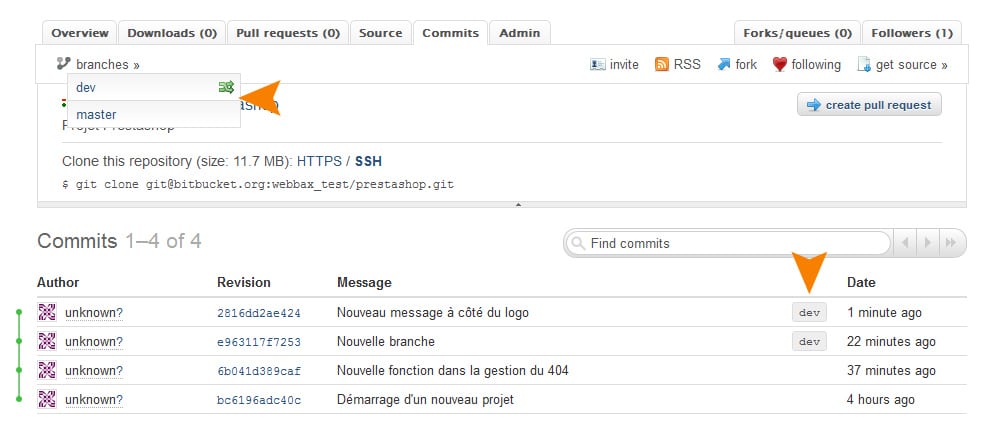The width and height of the screenshot is (1002, 431).
Task: Select the master branch from the list
Action: click(96, 114)
